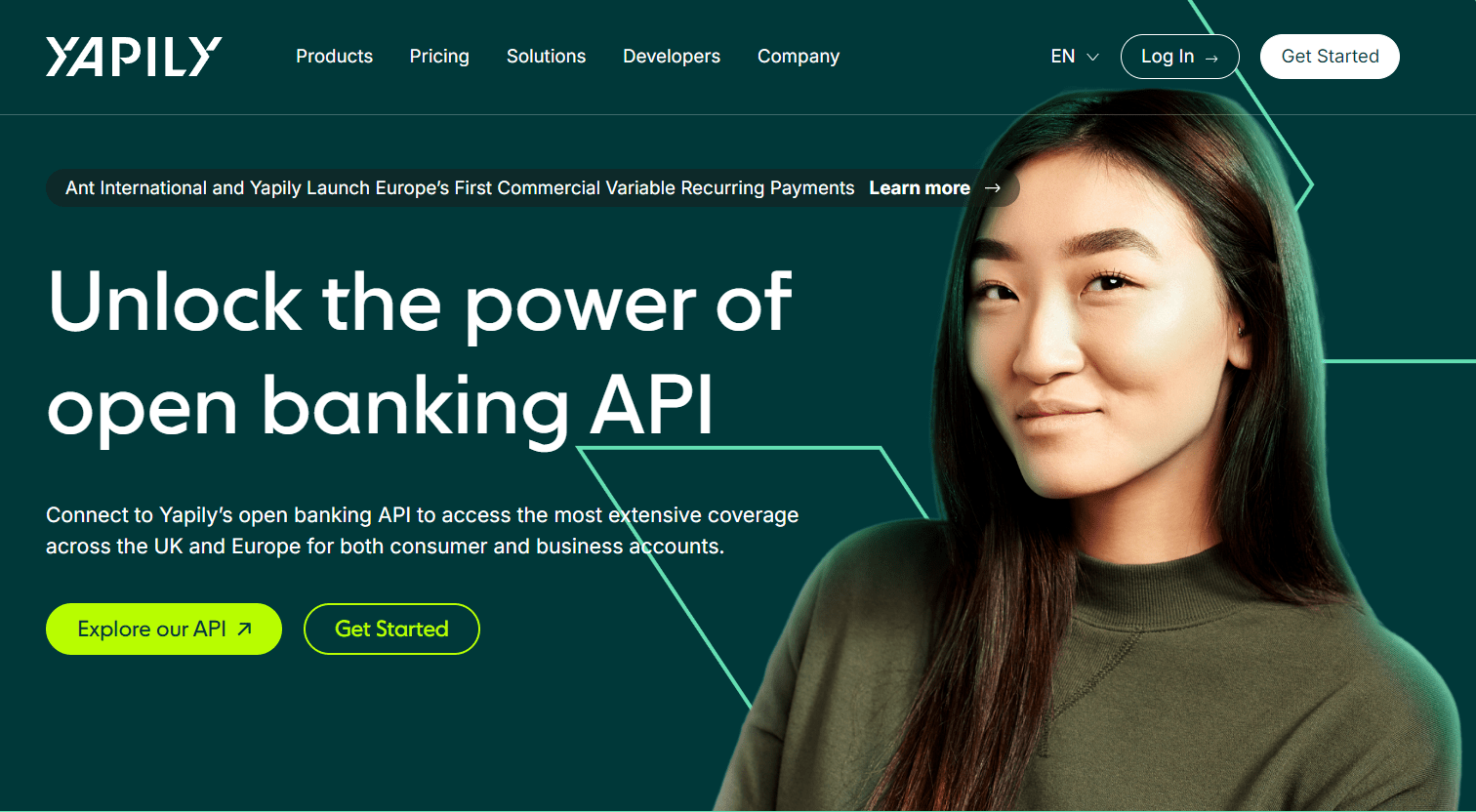Open the Ant International announcement banner
This screenshot has width=1476, height=812.
[x=533, y=188]
